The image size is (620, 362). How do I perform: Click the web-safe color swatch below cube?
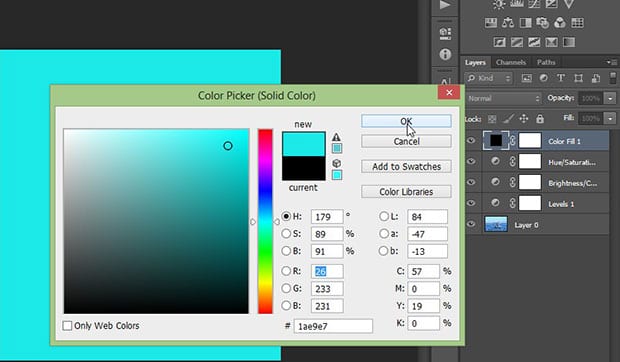[336, 175]
